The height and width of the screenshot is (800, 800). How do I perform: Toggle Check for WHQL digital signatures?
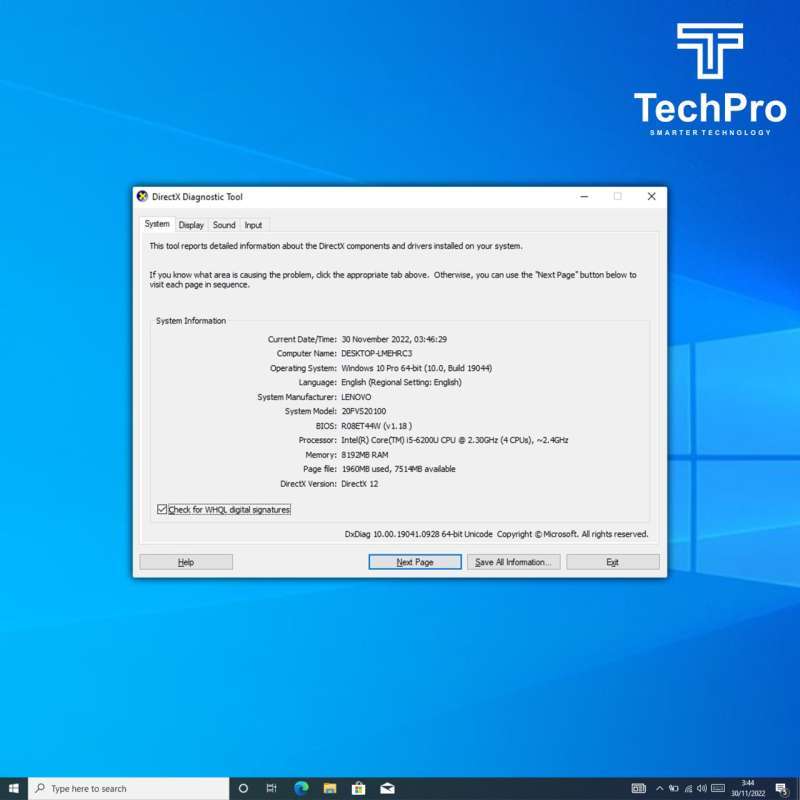(x=162, y=509)
